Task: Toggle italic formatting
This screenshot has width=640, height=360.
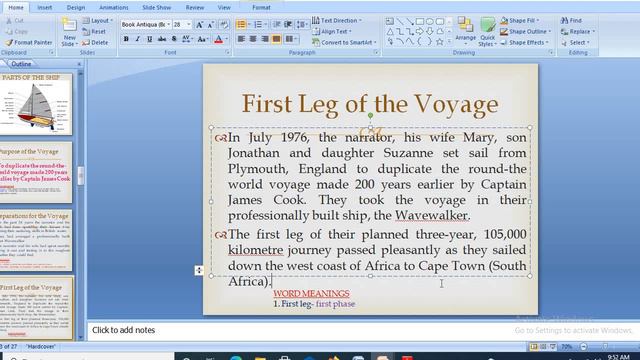Action: tap(138, 39)
